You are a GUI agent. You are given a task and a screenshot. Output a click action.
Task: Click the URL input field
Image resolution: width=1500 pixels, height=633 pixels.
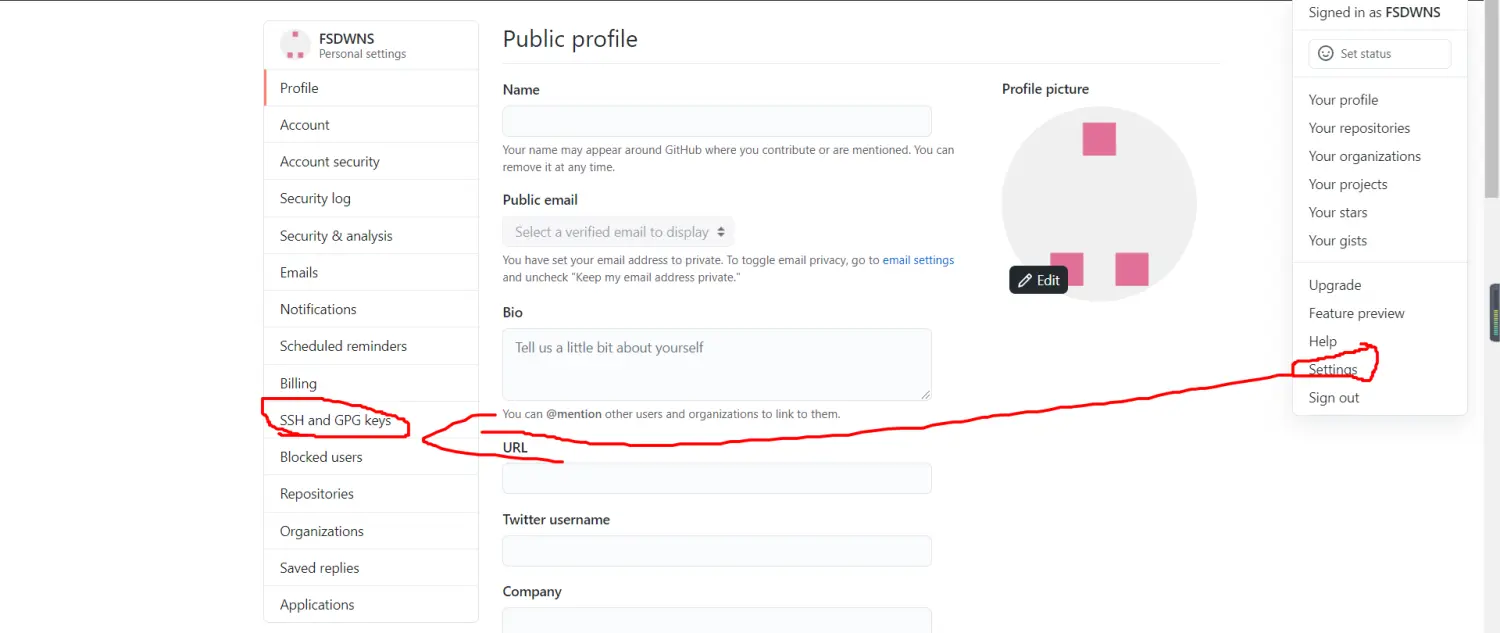(717, 478)
